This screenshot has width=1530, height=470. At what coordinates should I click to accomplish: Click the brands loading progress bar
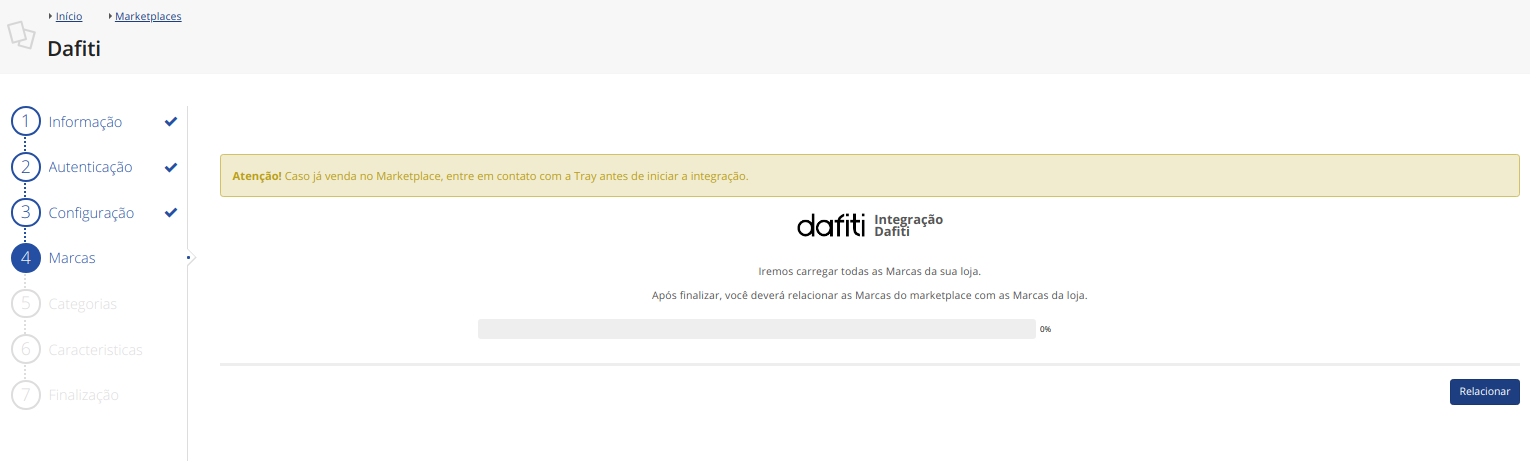757,329
